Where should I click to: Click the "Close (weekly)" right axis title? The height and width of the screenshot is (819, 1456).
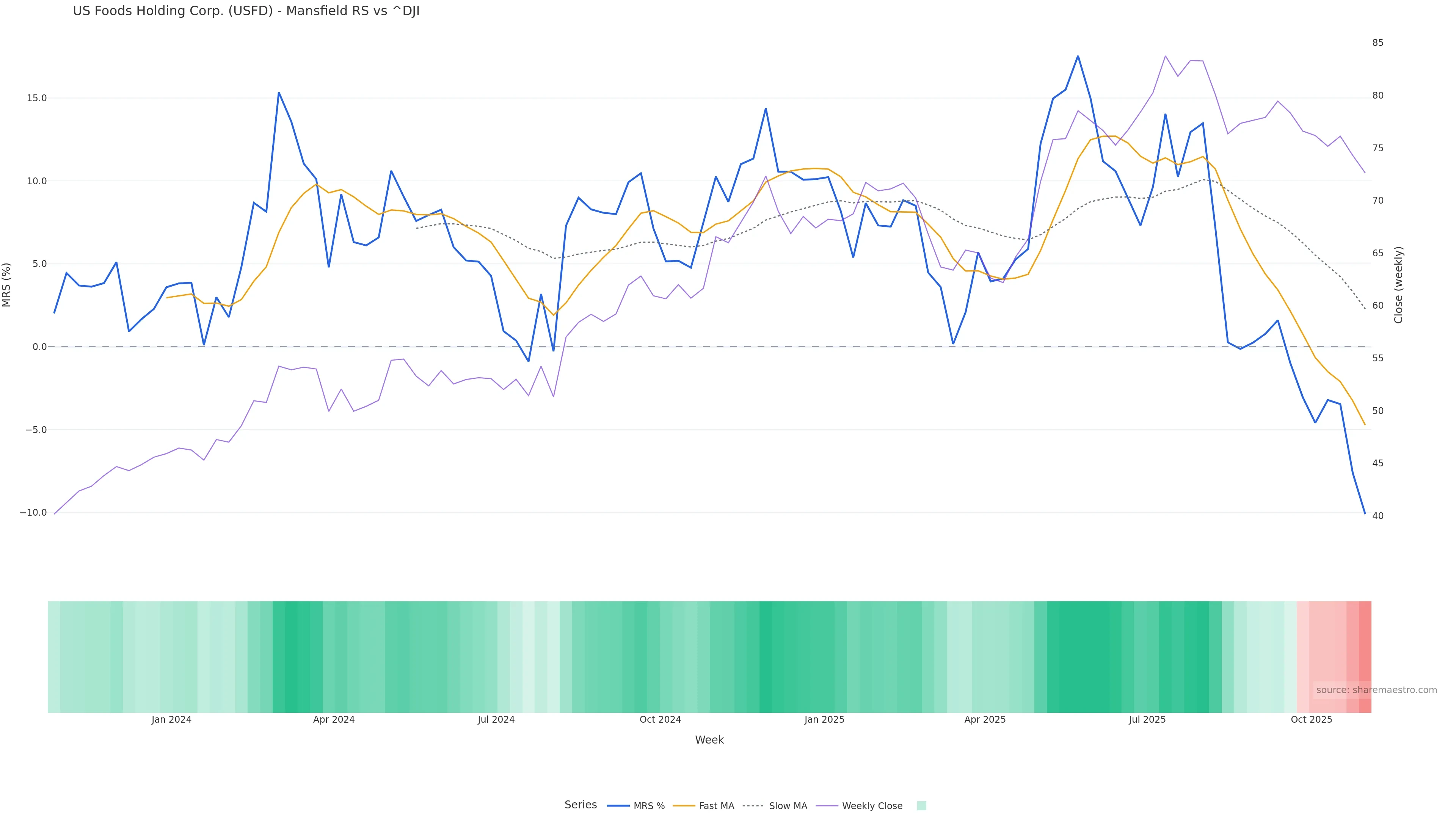point(1398,285)
